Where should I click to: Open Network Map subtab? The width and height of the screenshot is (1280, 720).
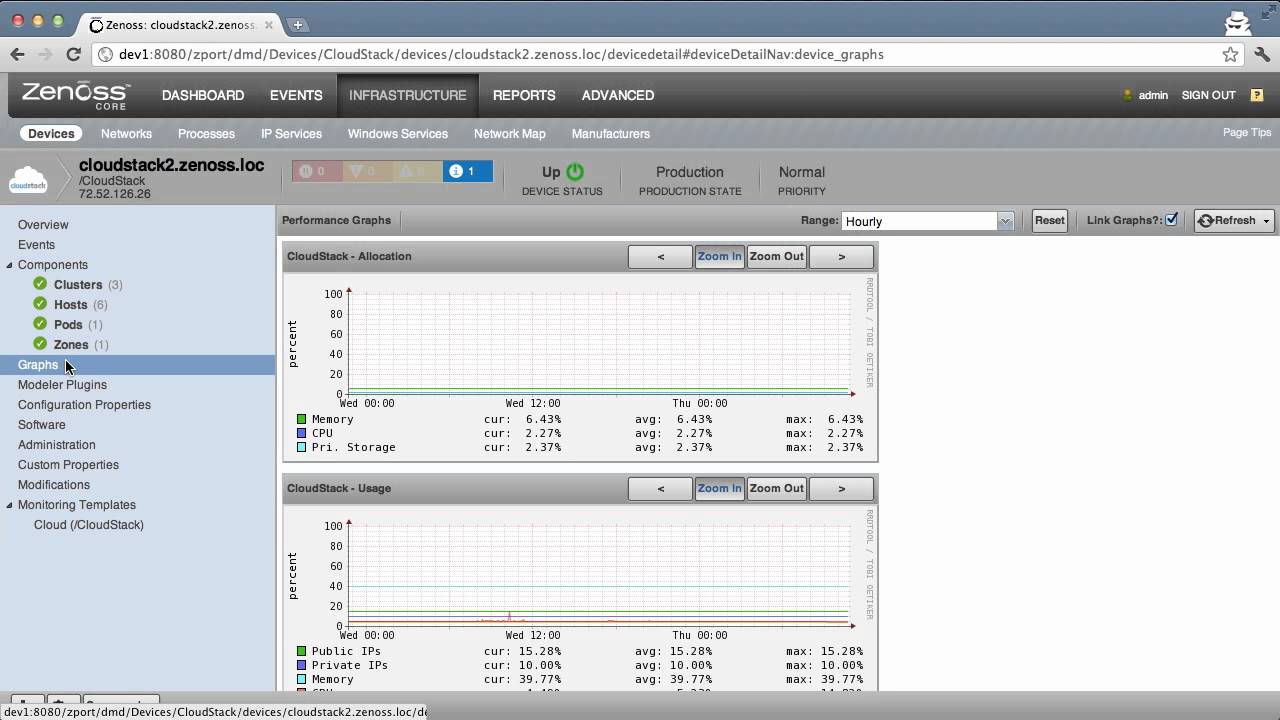(x=510, y=133)
